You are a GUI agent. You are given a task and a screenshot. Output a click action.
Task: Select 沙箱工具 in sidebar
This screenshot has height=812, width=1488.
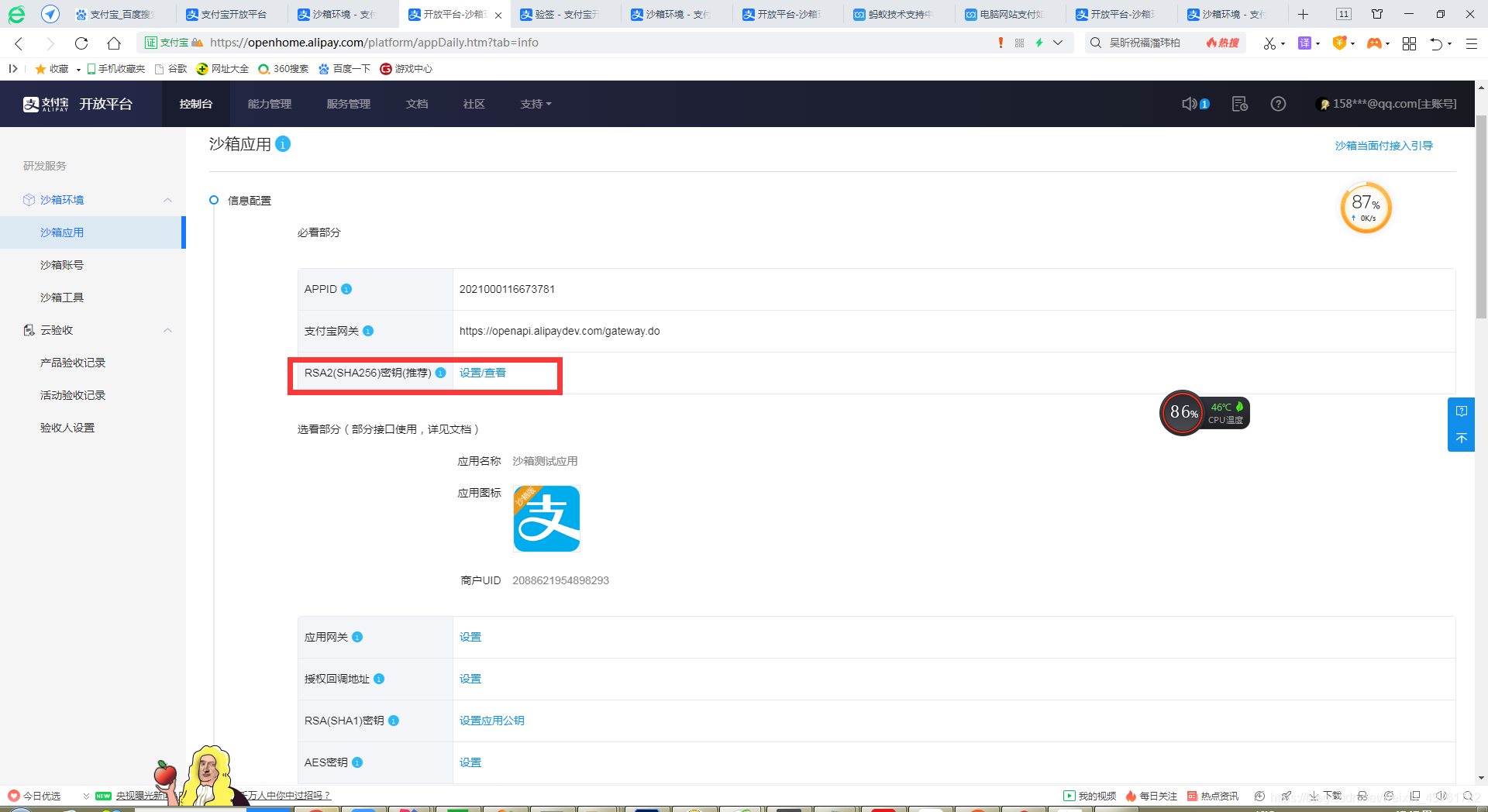point(62,298)
